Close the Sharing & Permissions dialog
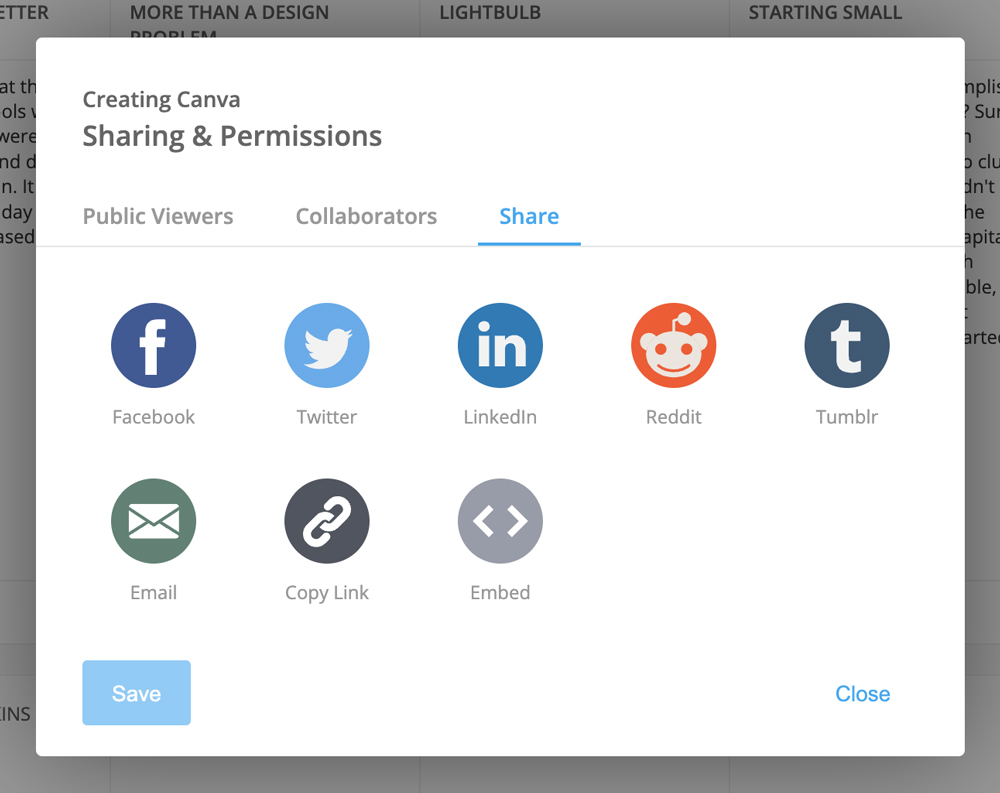The image size is (1000, 793). point(863,693)
